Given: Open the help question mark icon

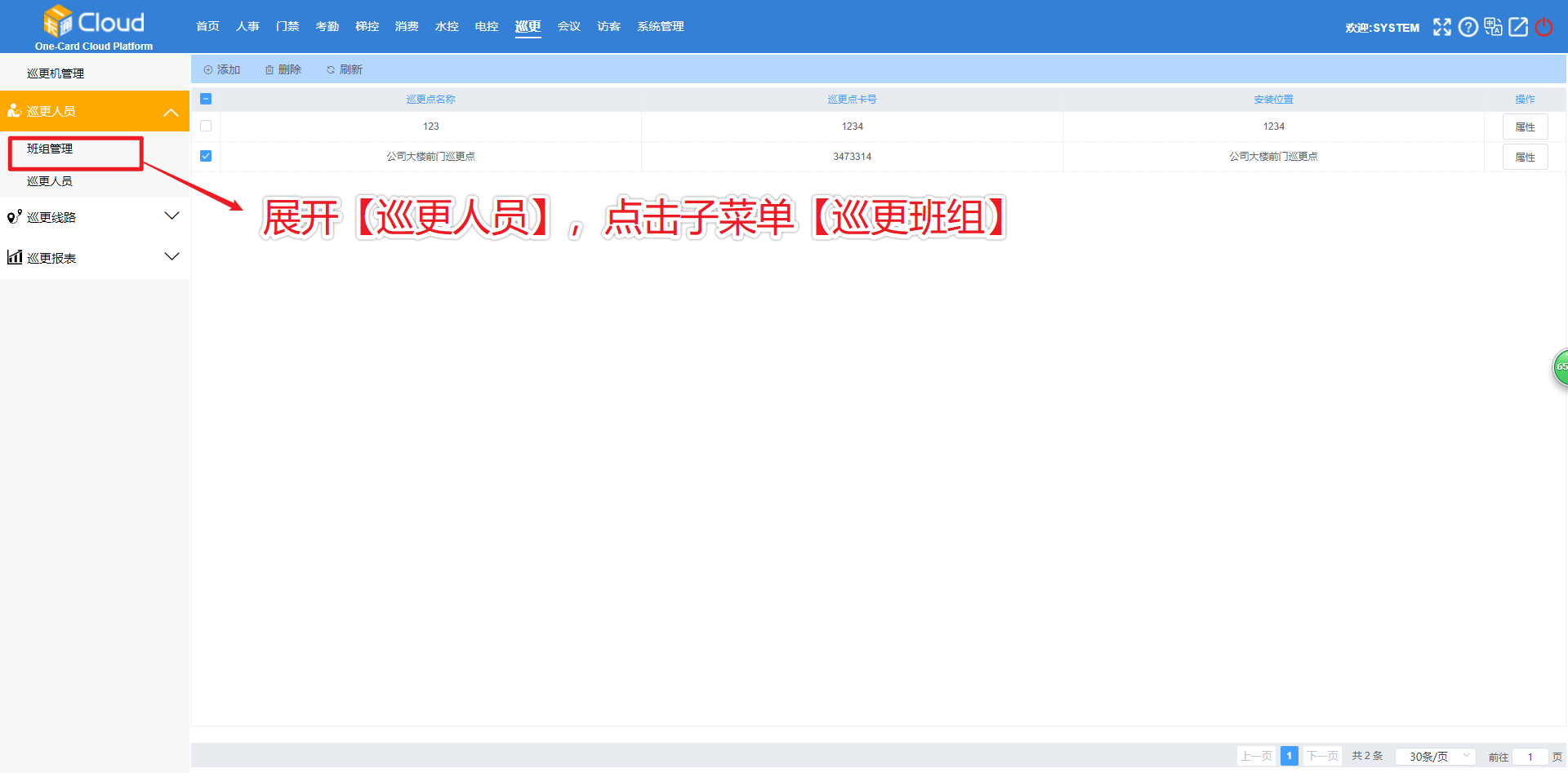Looking at the screenshot, I should (x=1468, y=27).
